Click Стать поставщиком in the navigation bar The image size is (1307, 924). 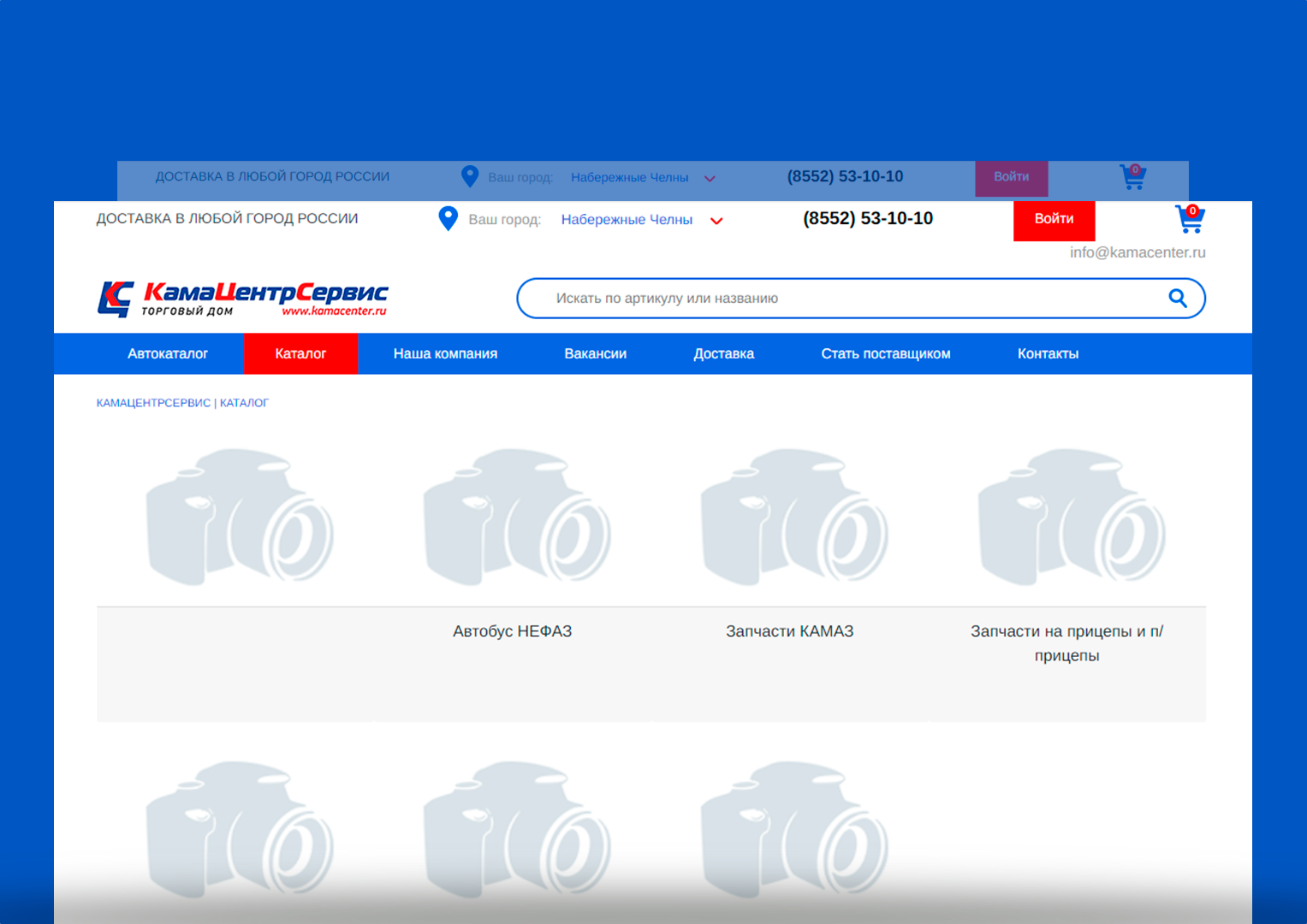885,353
